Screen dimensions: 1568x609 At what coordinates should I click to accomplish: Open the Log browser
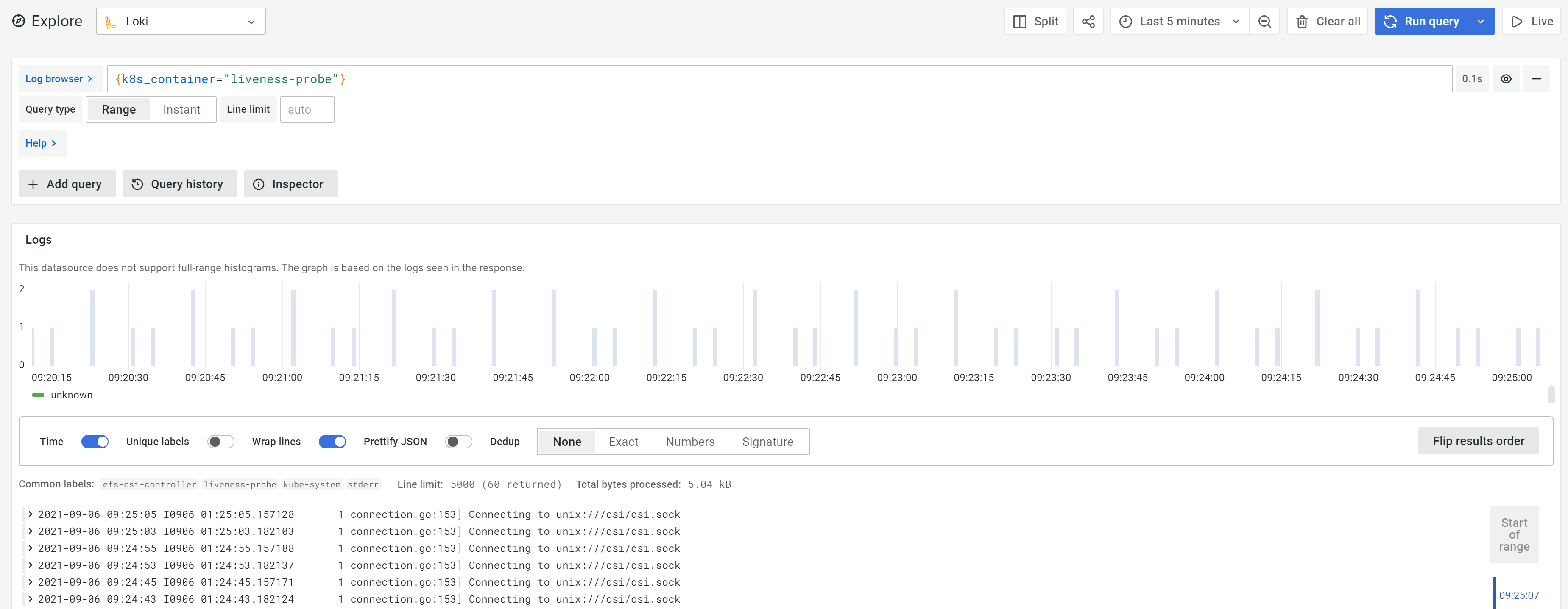[x=59, y=78]
